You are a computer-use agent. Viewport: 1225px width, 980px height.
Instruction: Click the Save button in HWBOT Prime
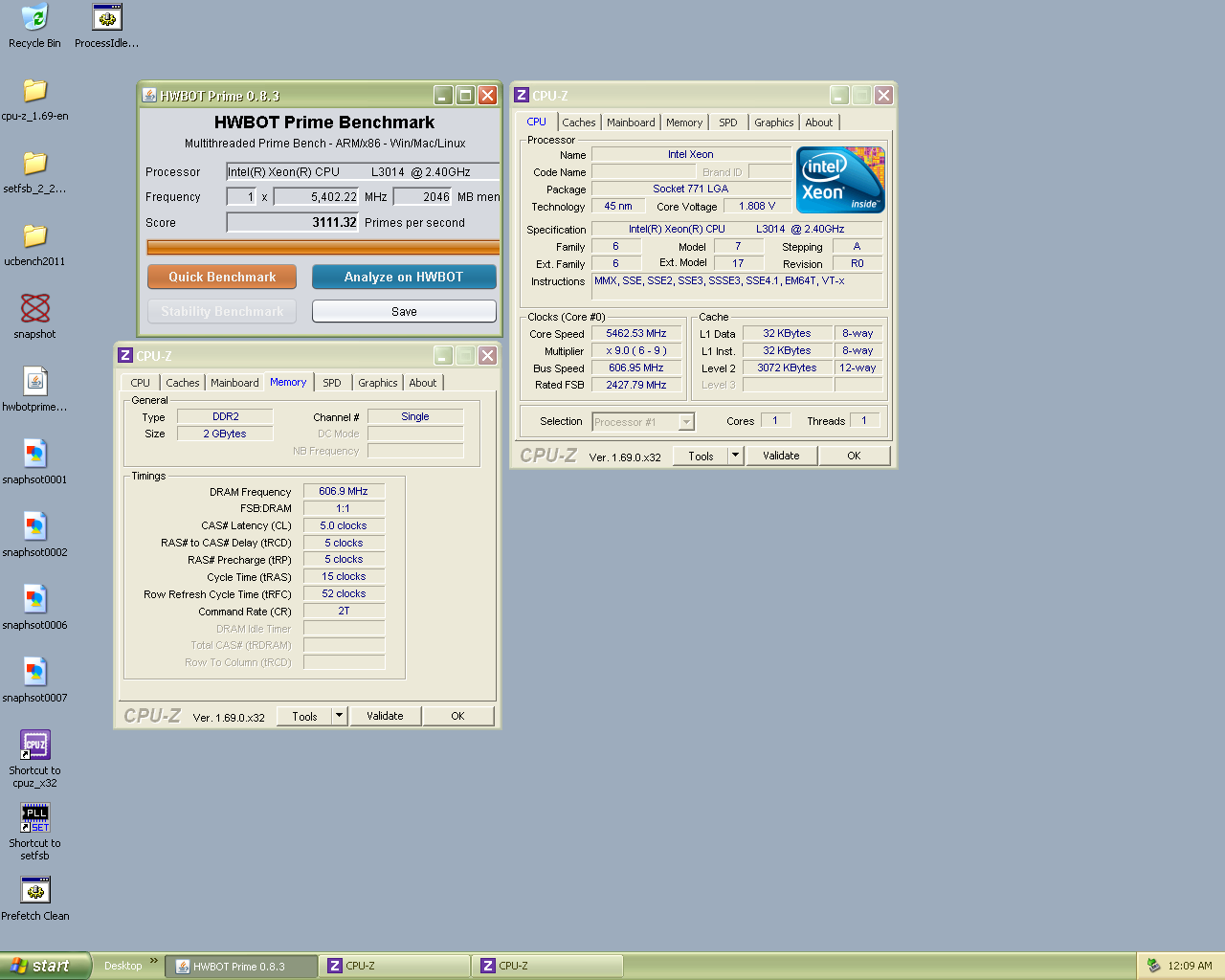(404, 311)
